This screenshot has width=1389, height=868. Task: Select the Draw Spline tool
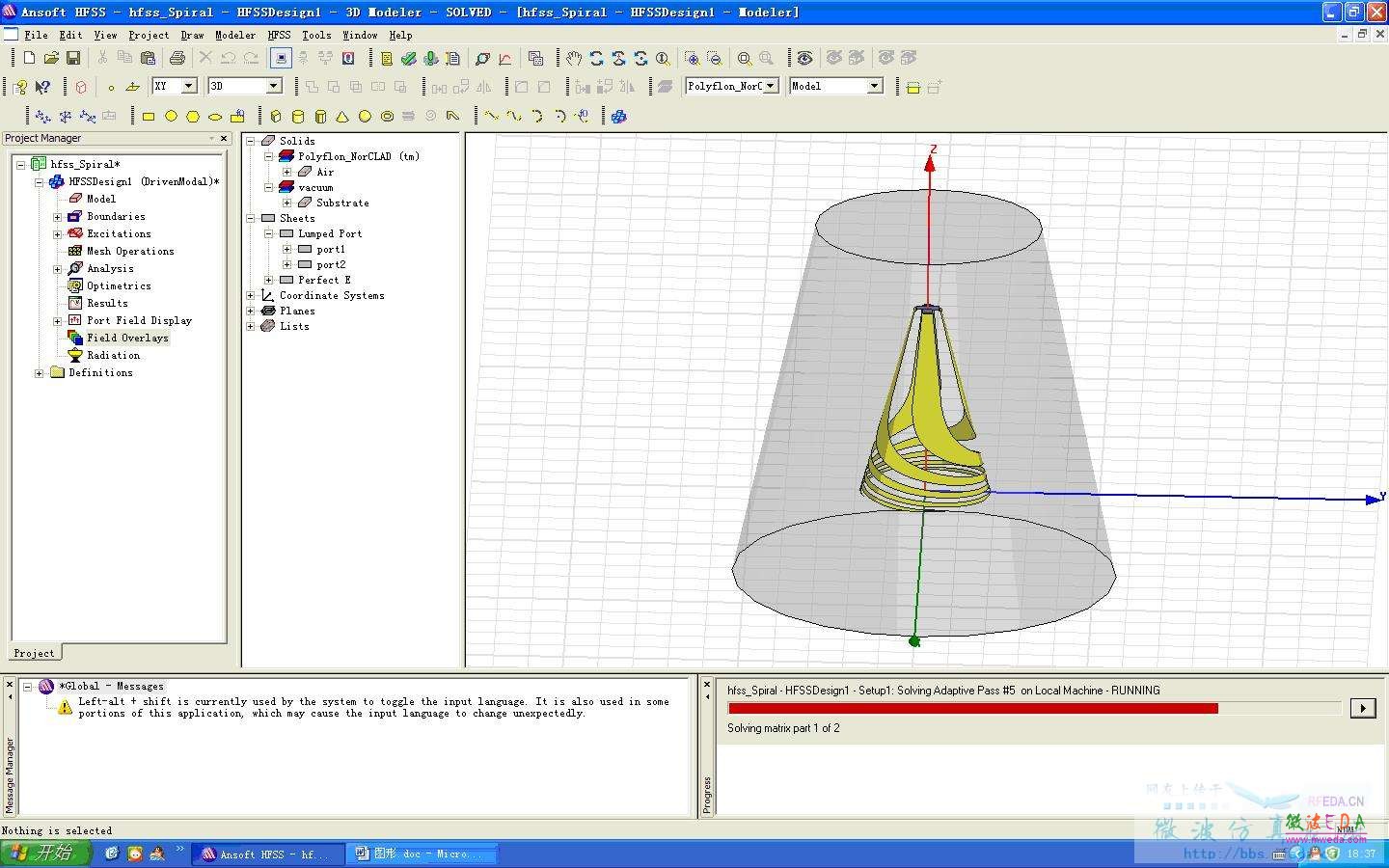pyautogui.click(x=514, y=117)
